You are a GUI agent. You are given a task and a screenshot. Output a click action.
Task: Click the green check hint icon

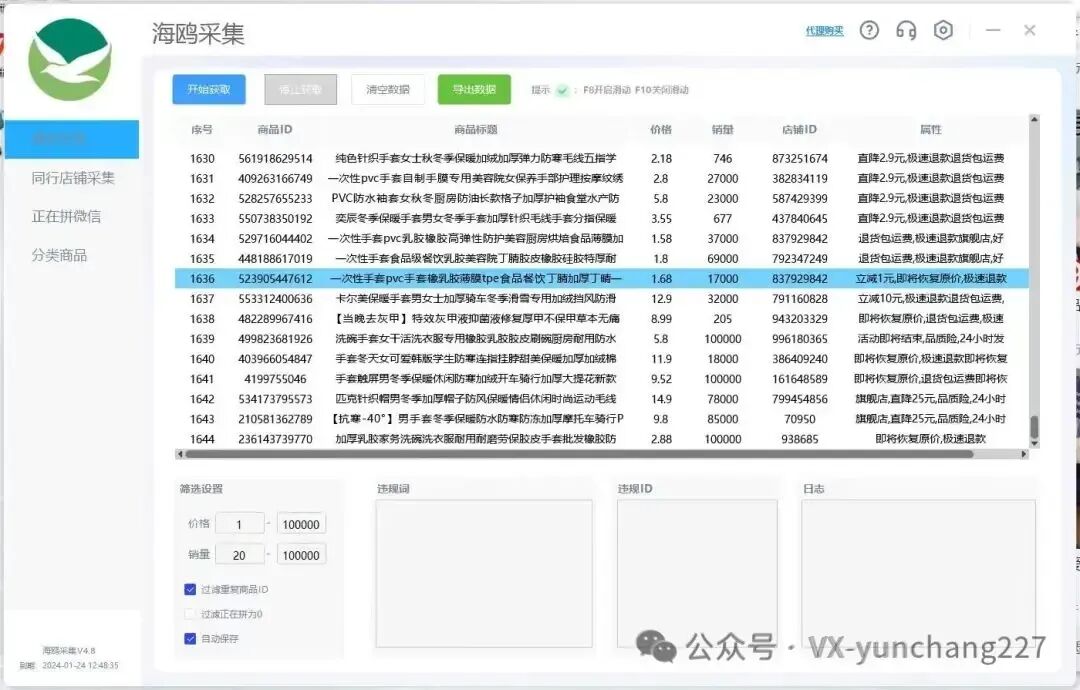563,90
